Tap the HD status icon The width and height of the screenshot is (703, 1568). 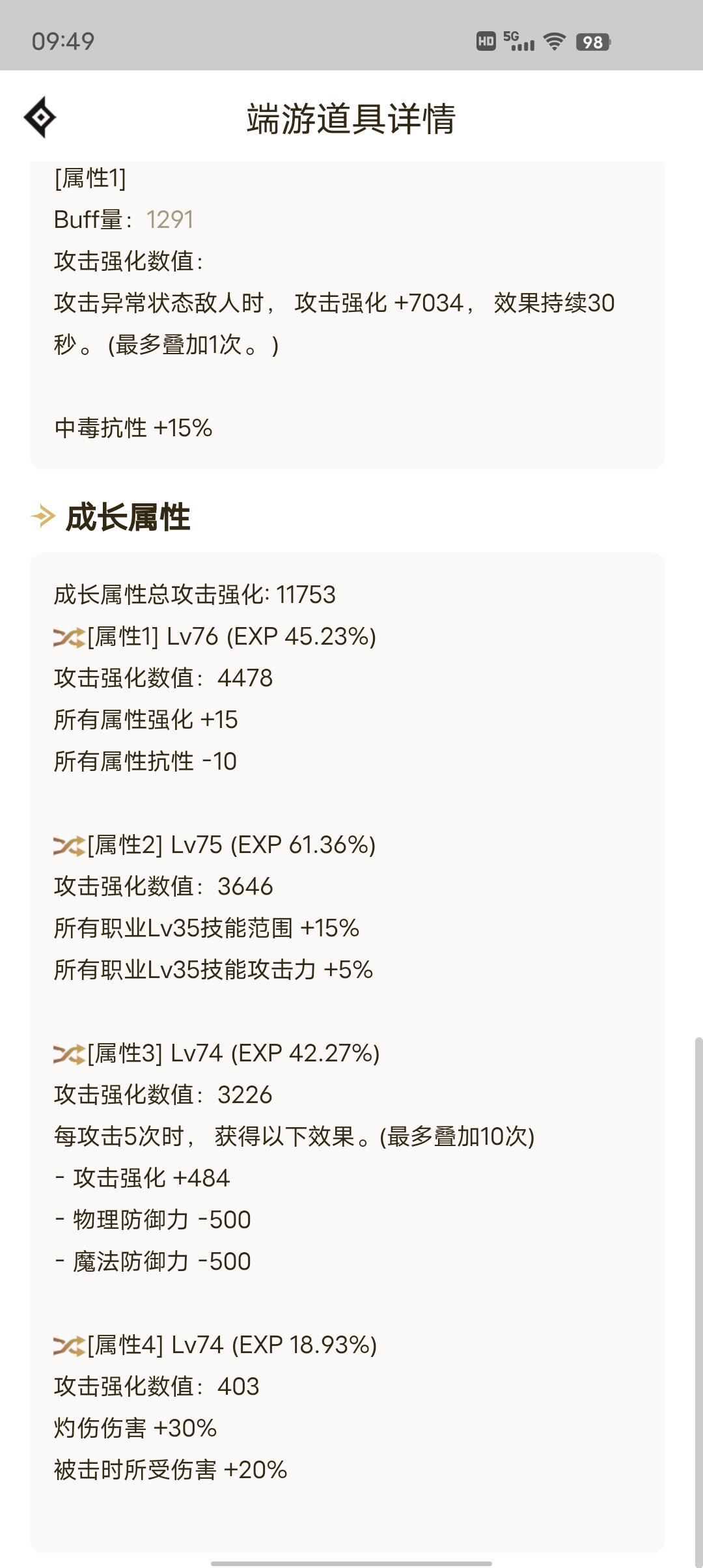(x=486, y=42)
